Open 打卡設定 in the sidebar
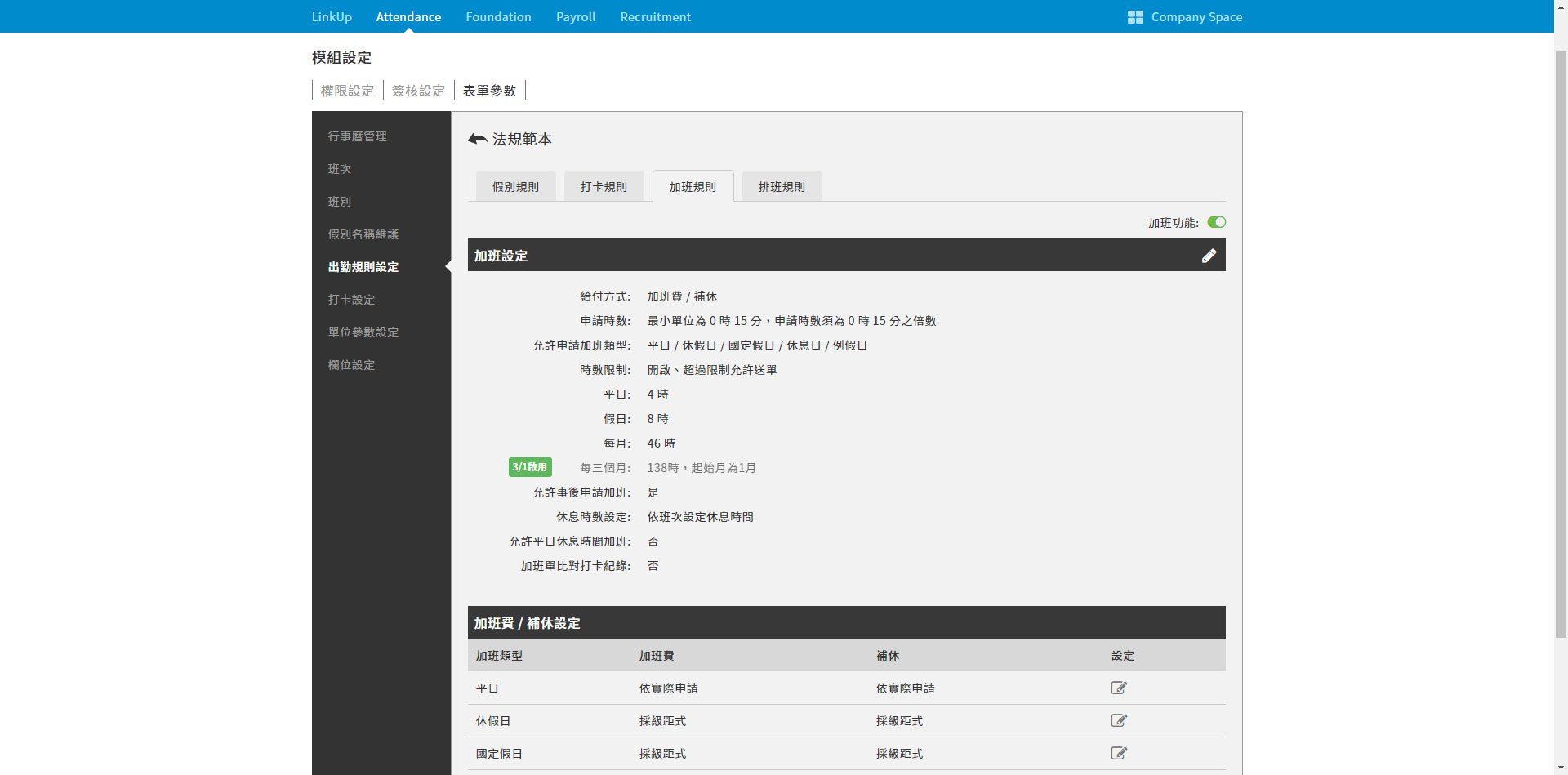Viewport: 1568px width, 775px height. tap(351, 300)
